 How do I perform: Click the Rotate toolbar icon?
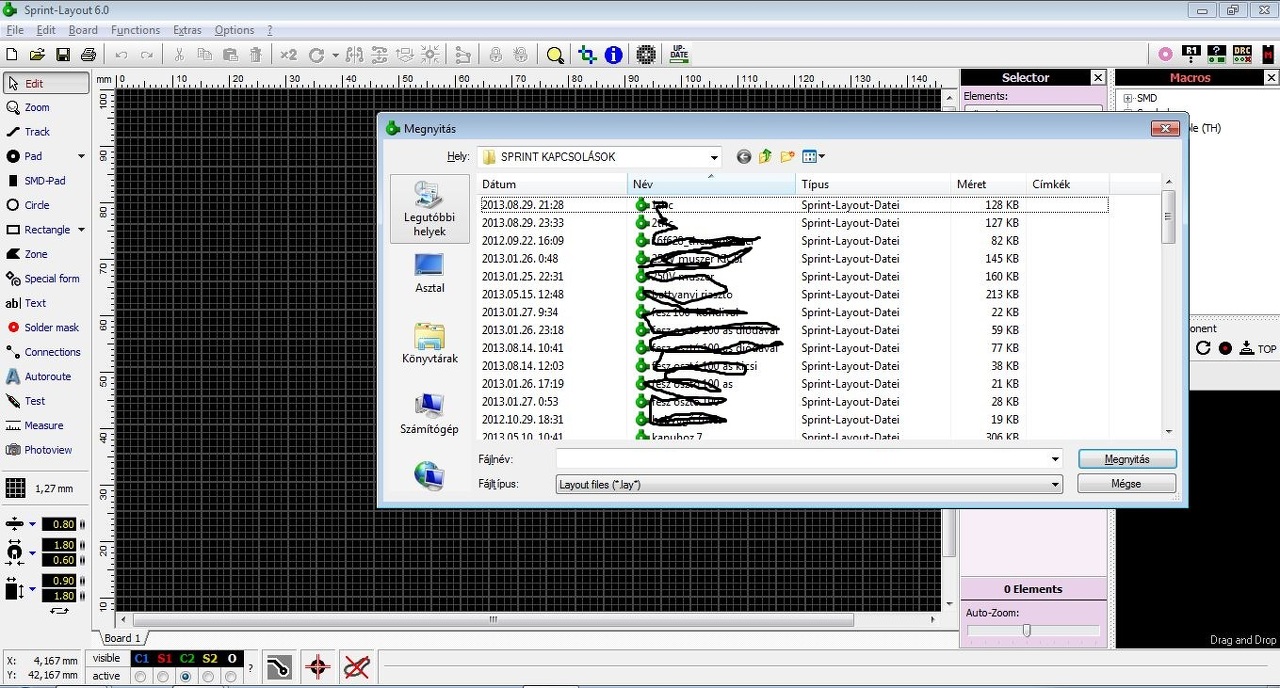(317, 55)
